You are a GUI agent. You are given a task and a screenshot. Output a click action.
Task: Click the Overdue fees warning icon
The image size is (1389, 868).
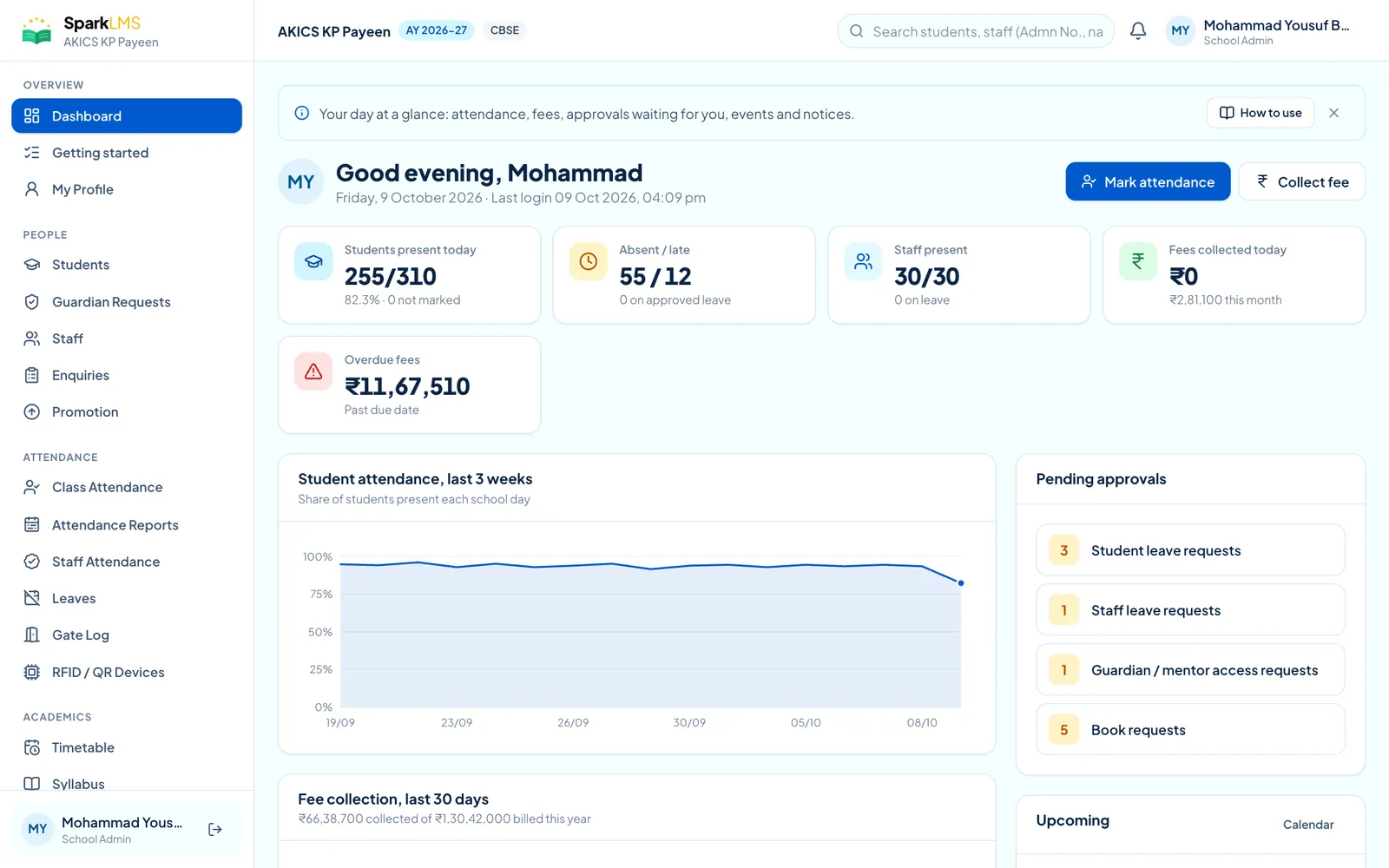pyautogui.click(x=313, y=372)
